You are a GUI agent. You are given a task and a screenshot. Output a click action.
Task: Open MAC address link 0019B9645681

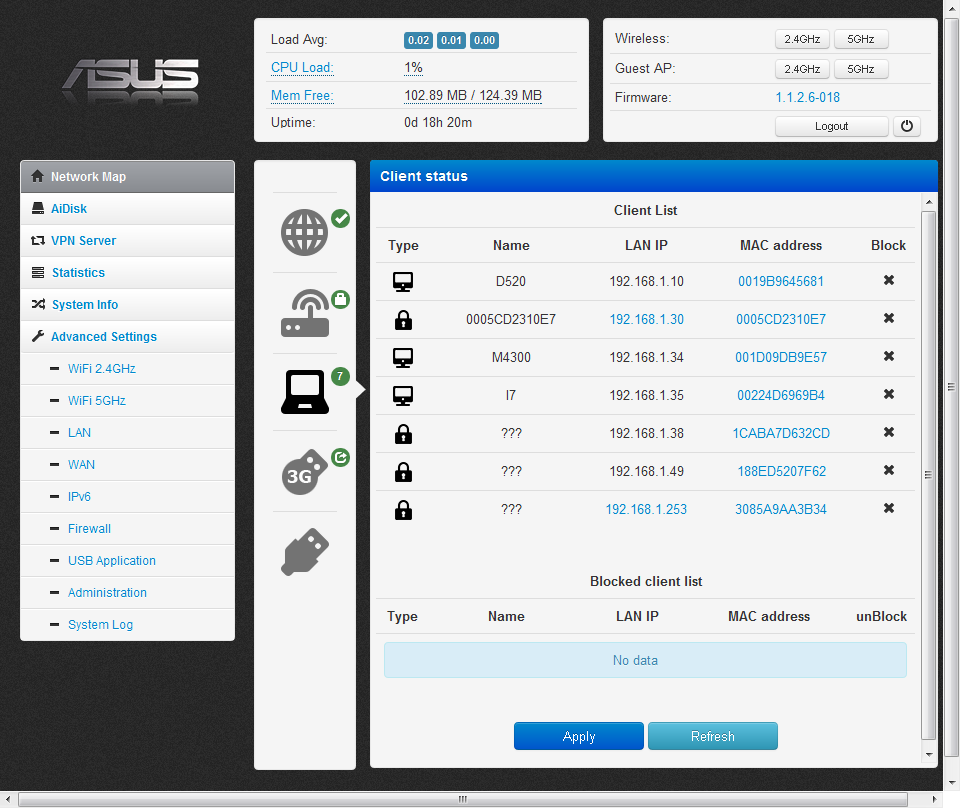[x=781, y=282]
